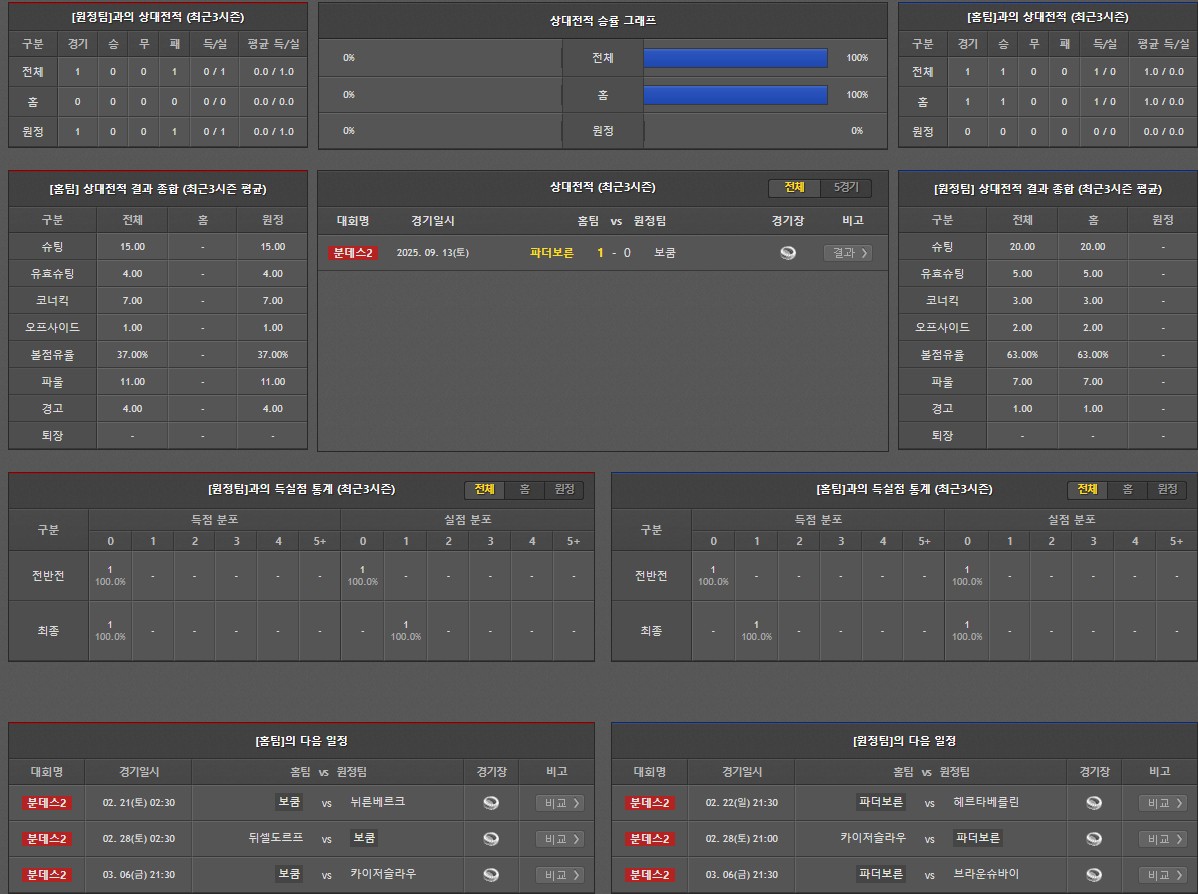Viewport: 1198px width, 894px height.
Task: Switch [원정팀]과의 득실점 통계 to 원정
Action: click(564, 489)
